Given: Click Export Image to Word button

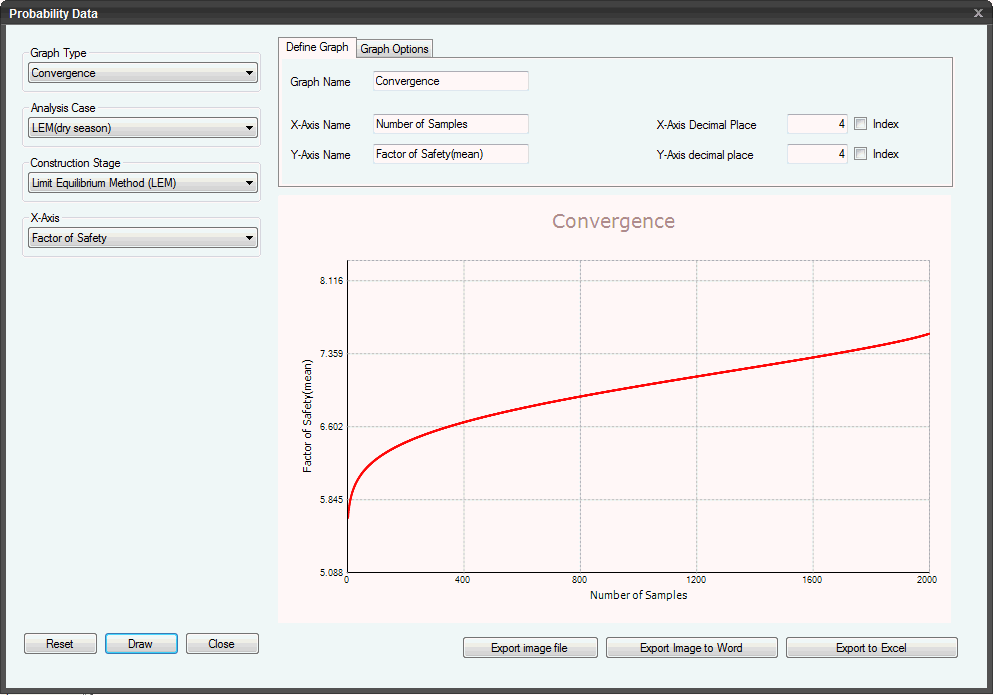Looking at the screenshot, I should click(x=691, y=648).
